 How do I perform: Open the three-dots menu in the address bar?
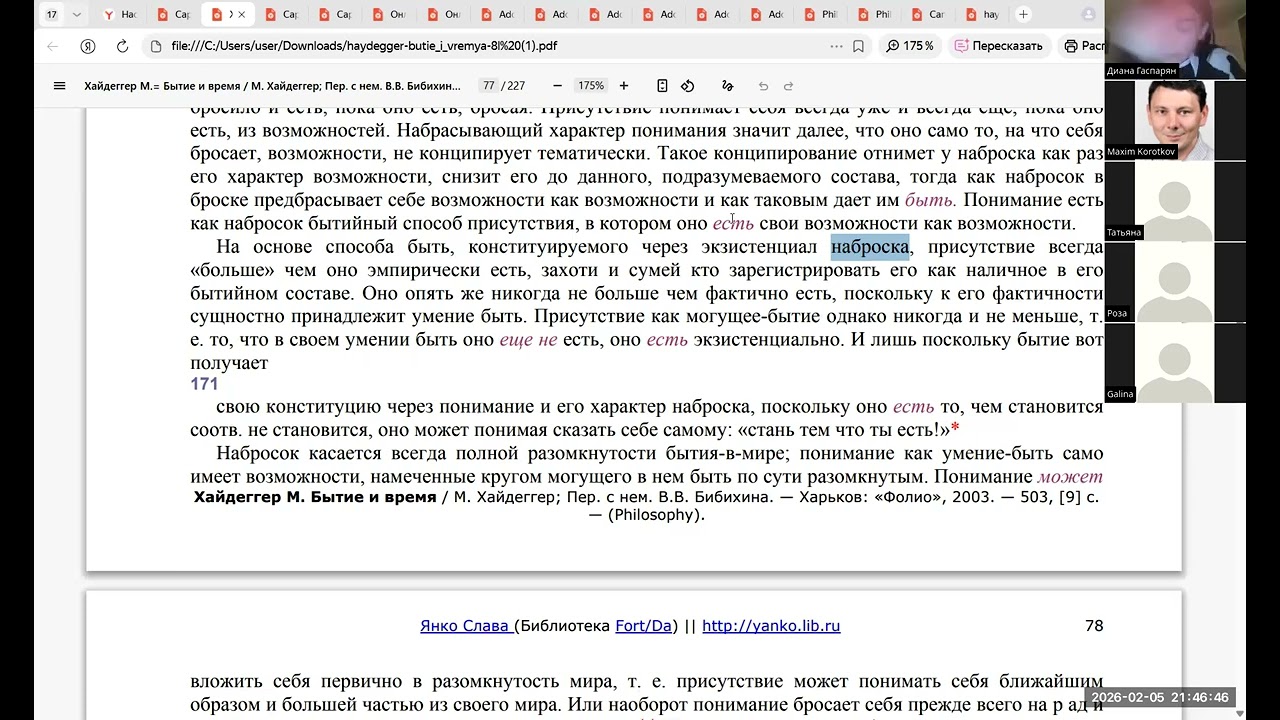(x=836, y=46)
